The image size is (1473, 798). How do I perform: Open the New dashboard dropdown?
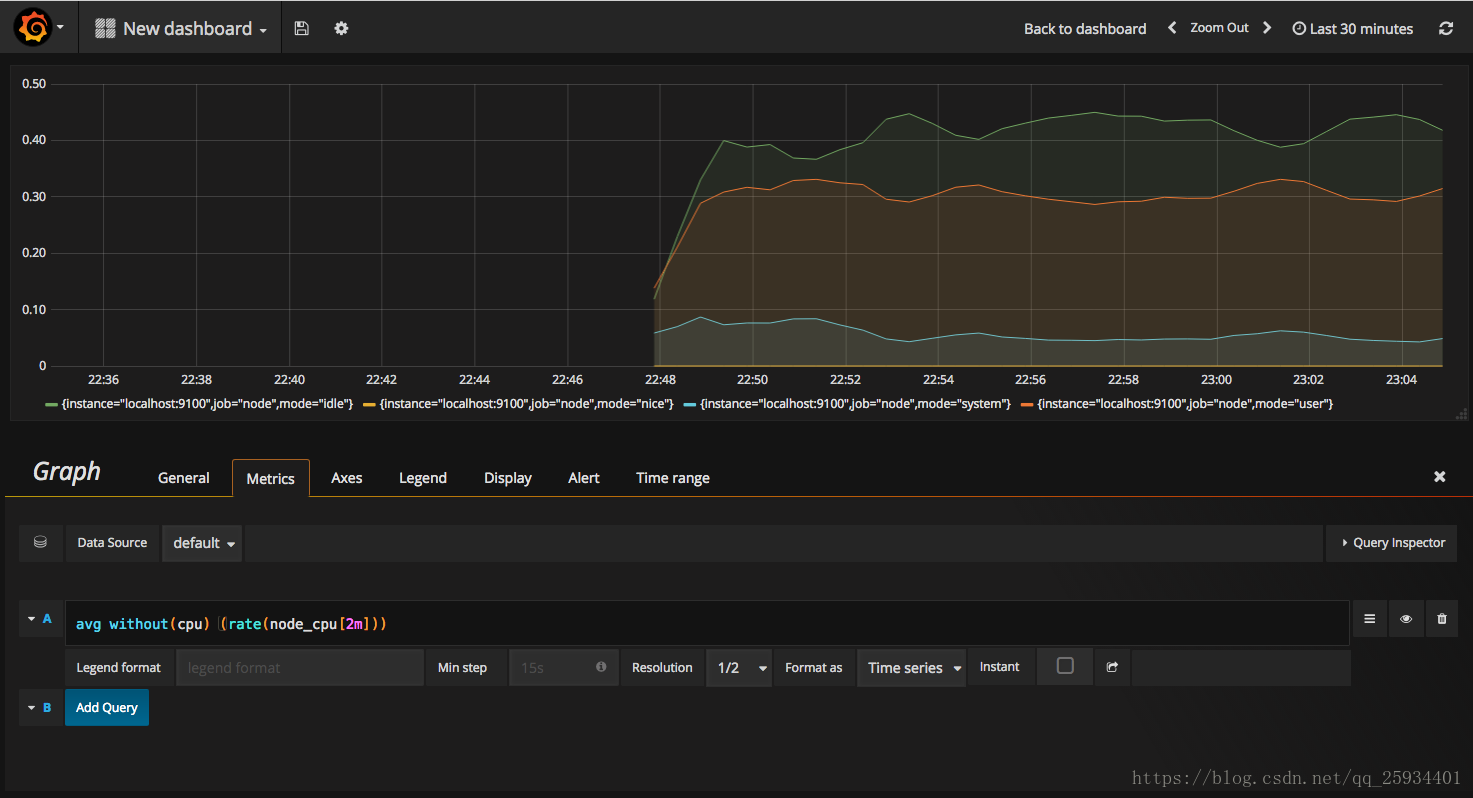click(181, 28)
